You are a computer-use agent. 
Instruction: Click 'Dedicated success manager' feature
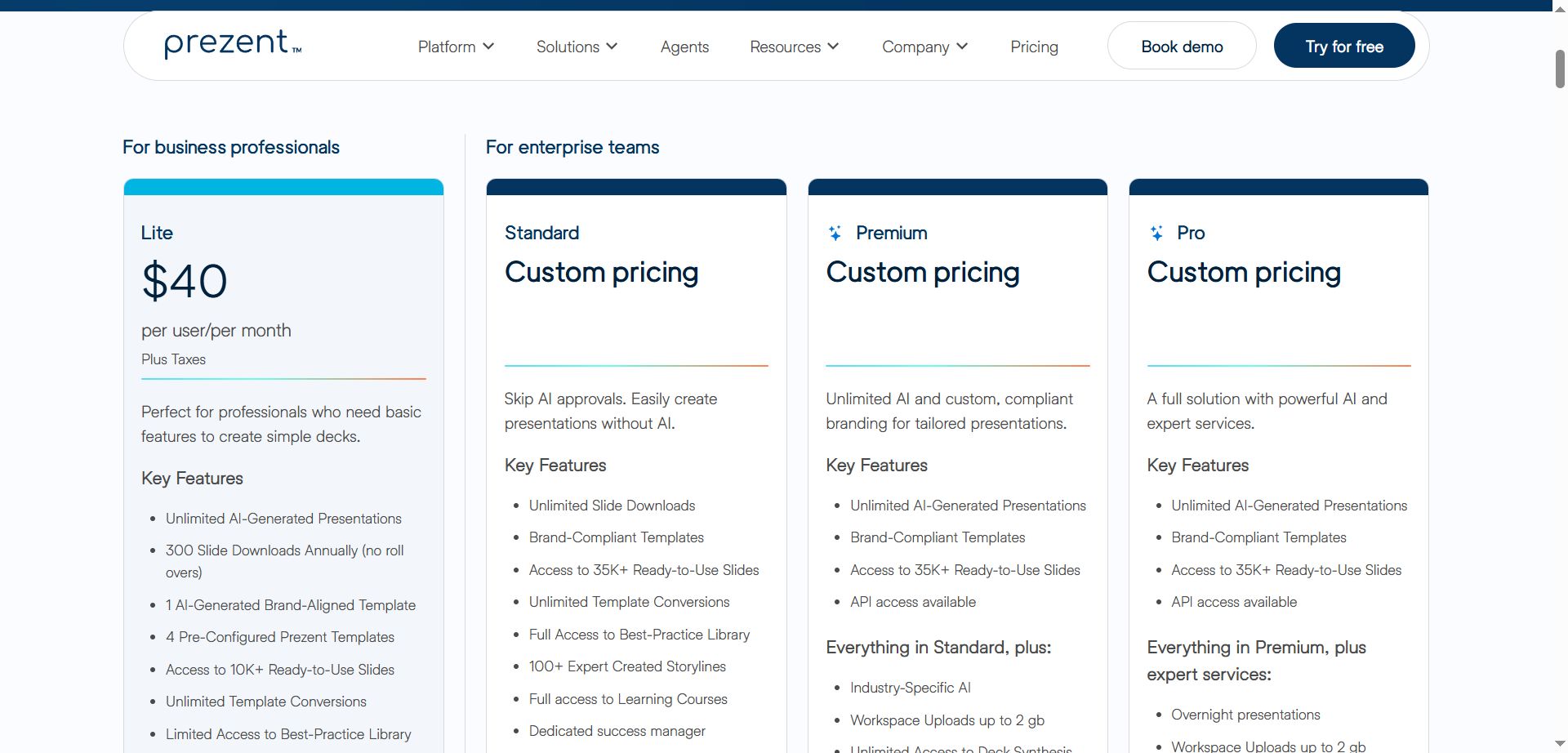click(617, 731)
